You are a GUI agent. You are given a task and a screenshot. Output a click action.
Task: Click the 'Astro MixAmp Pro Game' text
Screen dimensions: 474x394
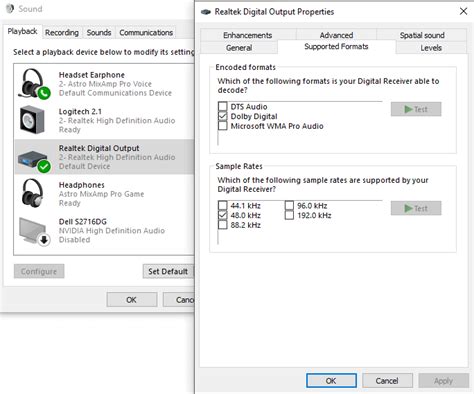101,194
